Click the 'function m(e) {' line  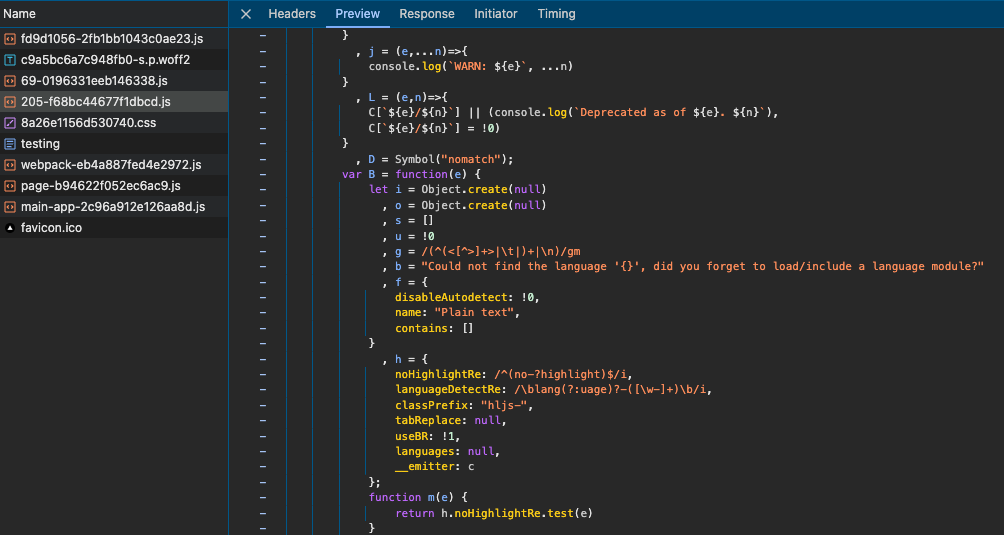pyautogui.click(x=419, y=497)
